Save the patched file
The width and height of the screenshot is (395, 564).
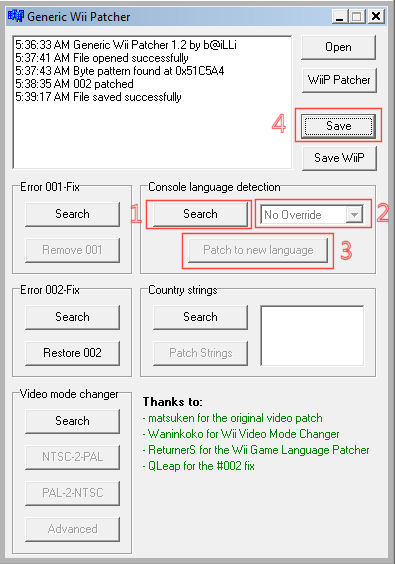pos(338,126)
